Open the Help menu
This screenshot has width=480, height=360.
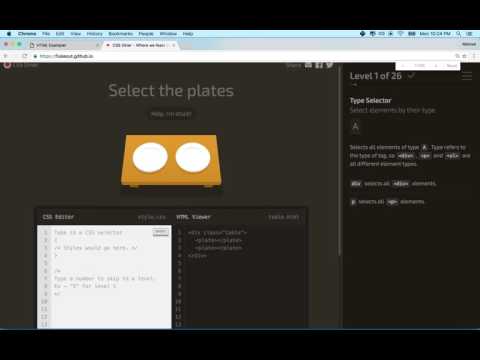click(188, 34)
